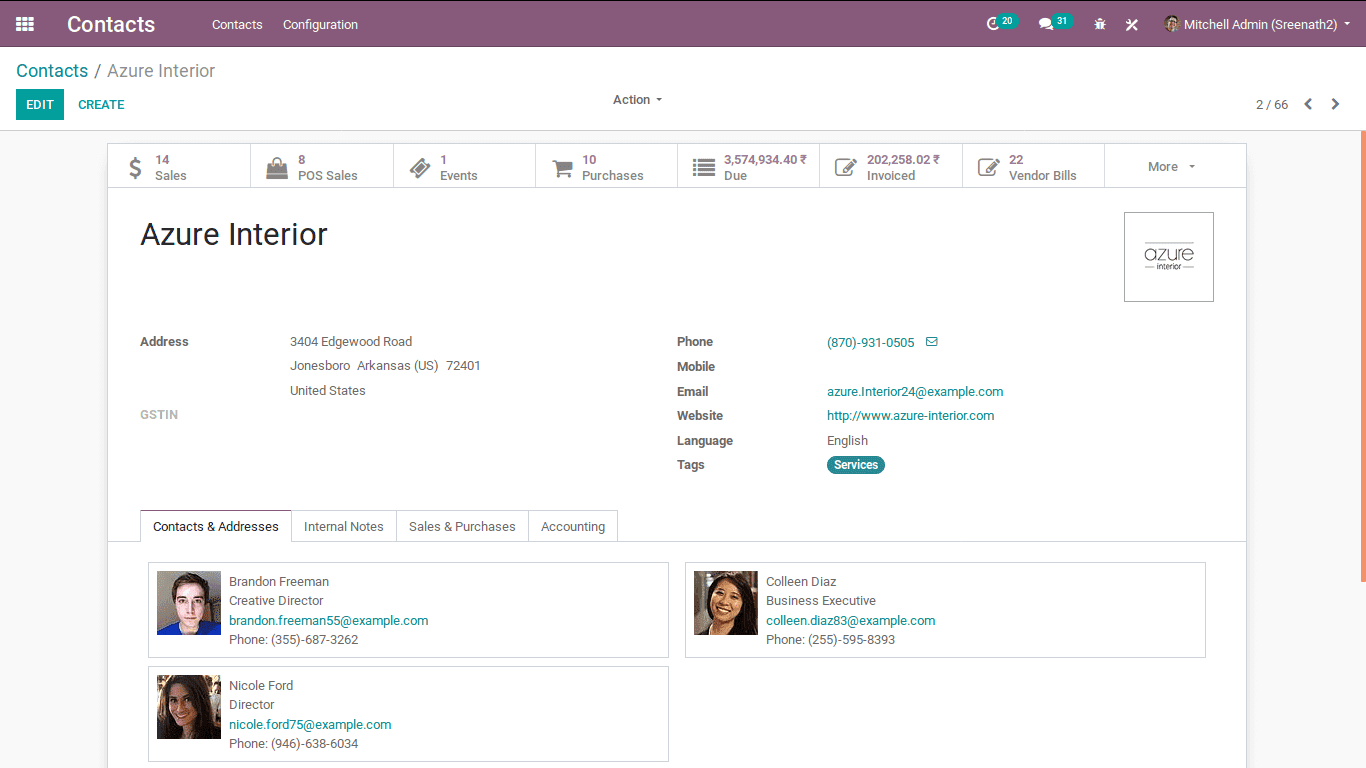Viewport: 1366px width, 768px height.
Task: Go back to Contacts breadcrumb
Action: pos(52,71)
